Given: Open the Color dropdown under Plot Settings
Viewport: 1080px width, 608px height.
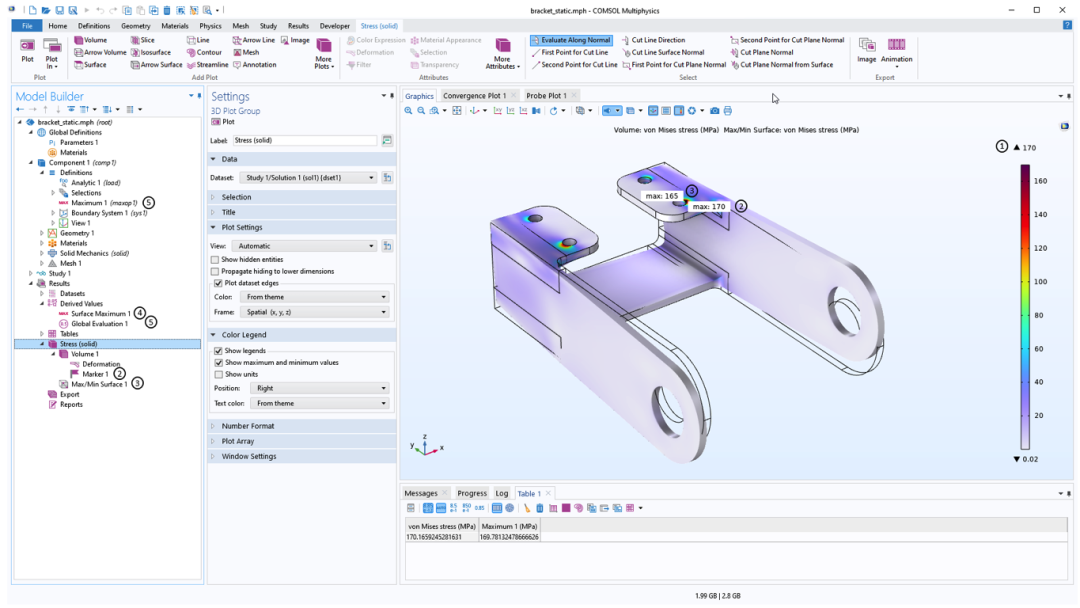Looking at the screenshot, I should pyautogui.click(x=315, y=297).
